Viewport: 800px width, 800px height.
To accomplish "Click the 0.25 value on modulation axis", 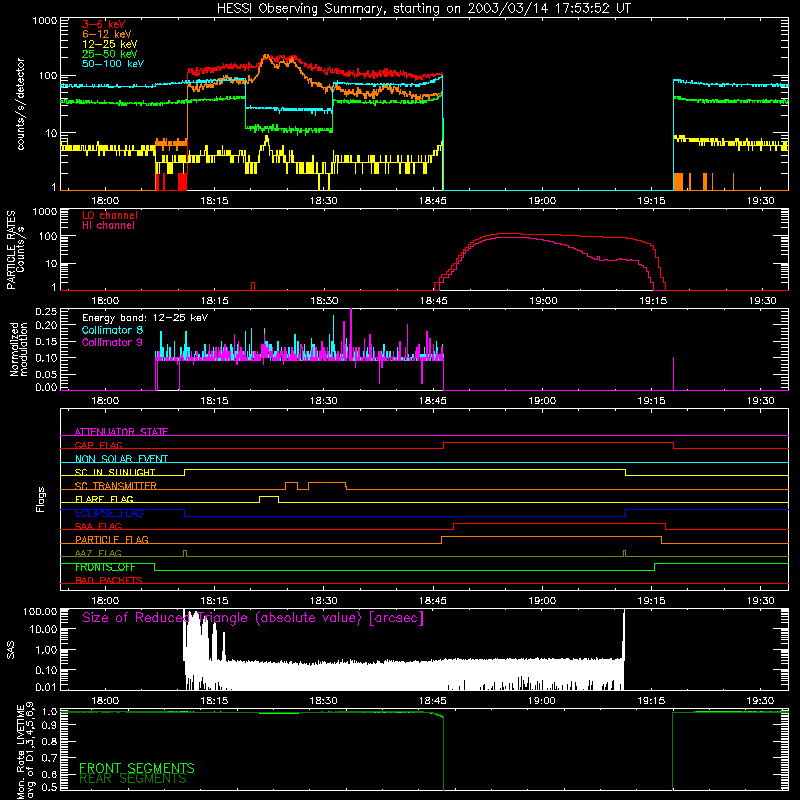I will pyautogui.click(x=46, y=312).
